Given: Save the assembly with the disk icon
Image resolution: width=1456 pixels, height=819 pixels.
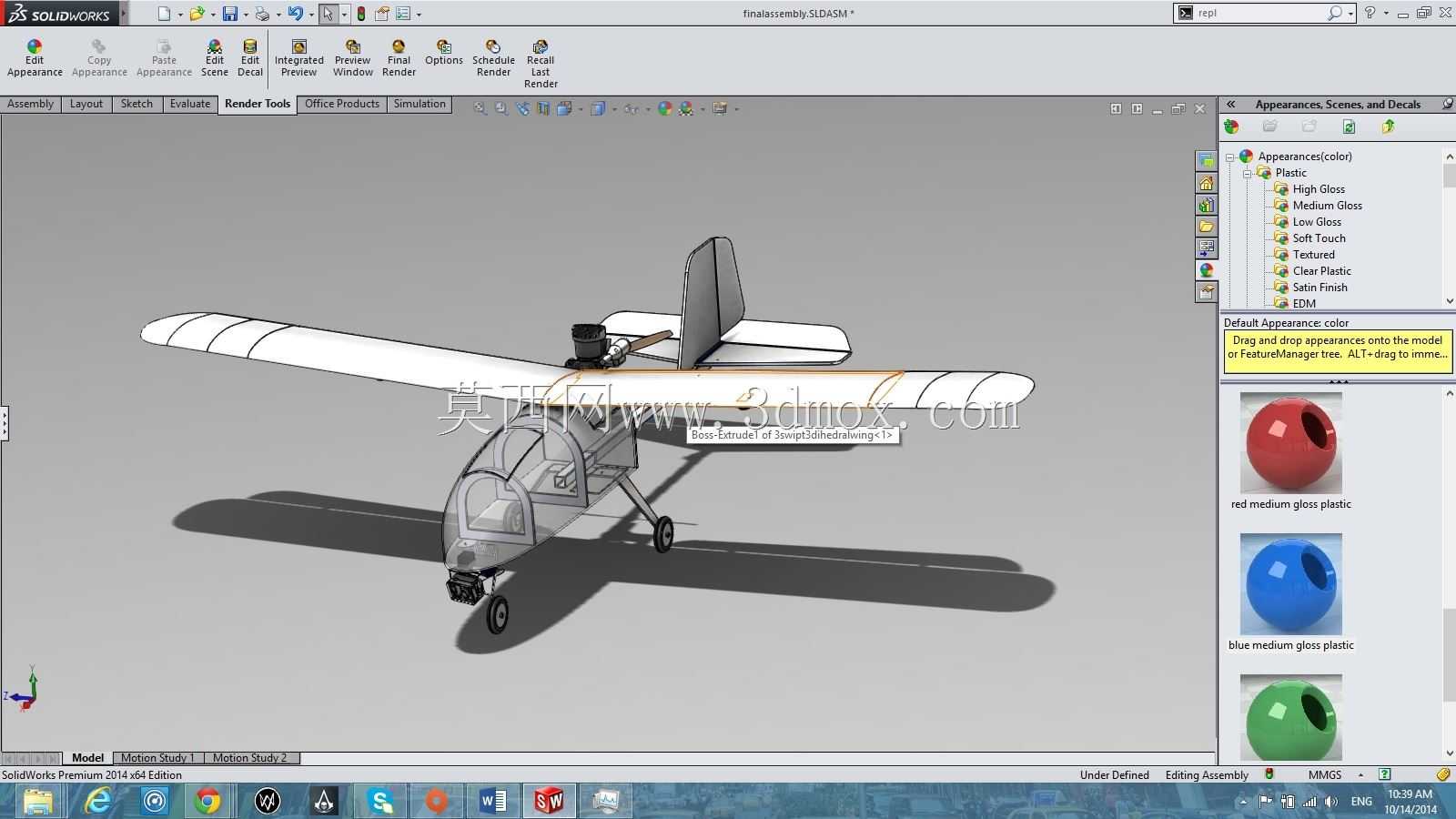Looking at the screenshot, I should tap(230, 14).
